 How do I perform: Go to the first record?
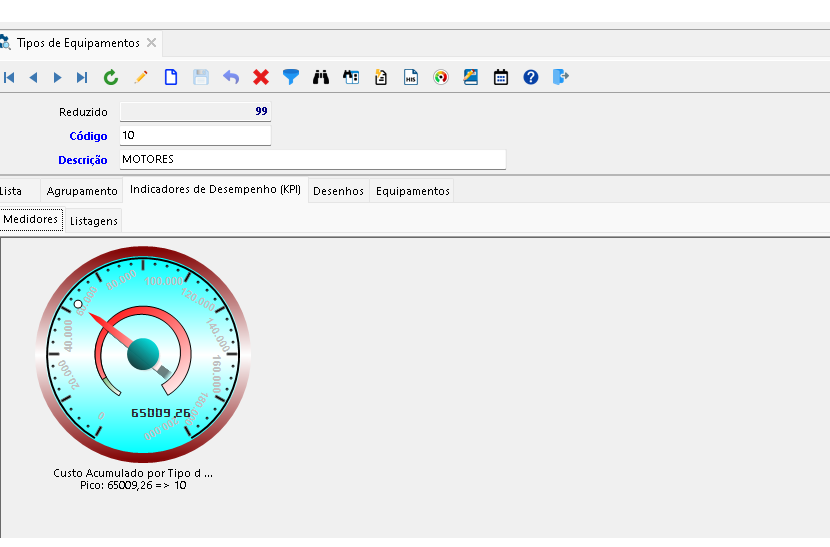[x=9, y=77]
